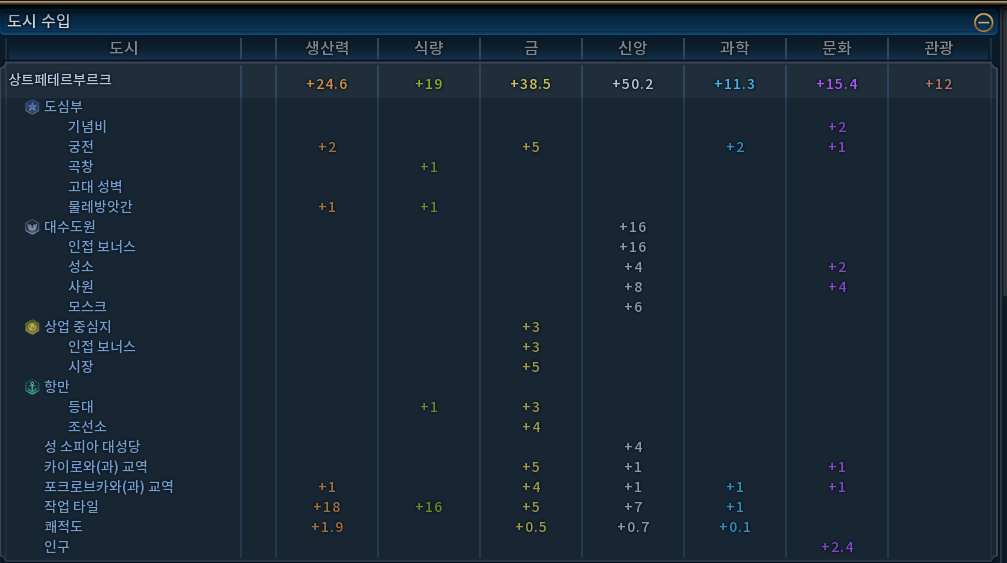Screen dimensions: 1007x563
Task: Select the 곡창 building row
Action: click(81, 166)
